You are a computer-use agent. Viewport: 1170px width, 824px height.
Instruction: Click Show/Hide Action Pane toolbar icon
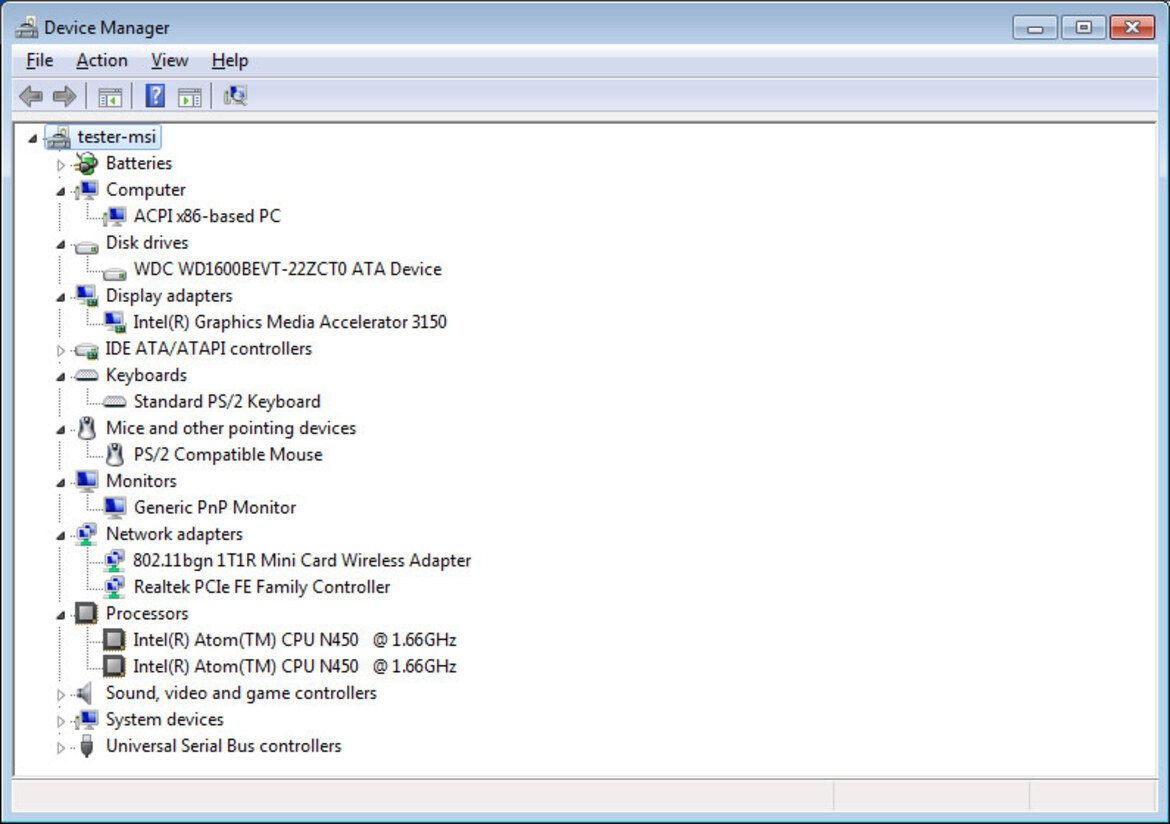pos(189,96)
